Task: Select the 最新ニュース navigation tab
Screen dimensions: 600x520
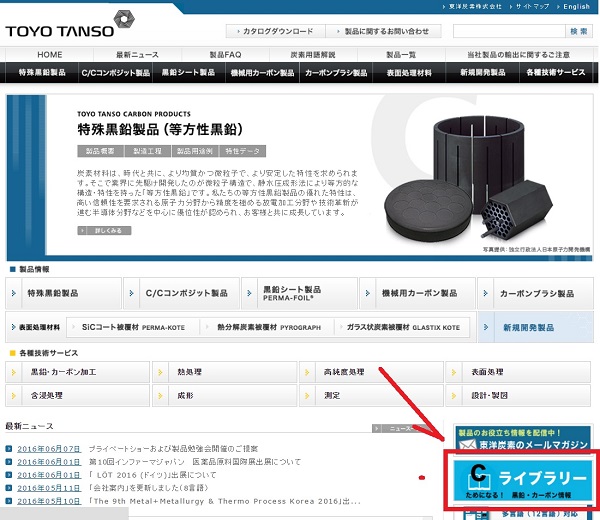Action: click(x=137, y=55)
